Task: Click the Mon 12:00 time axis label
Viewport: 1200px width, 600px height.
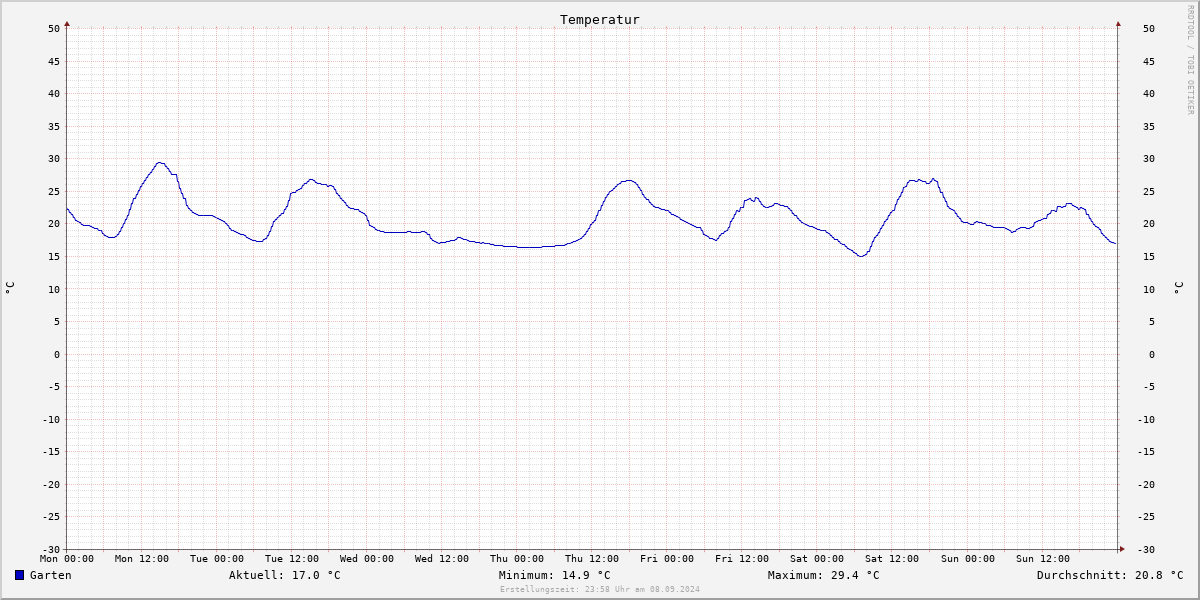Action: (142, 559)
